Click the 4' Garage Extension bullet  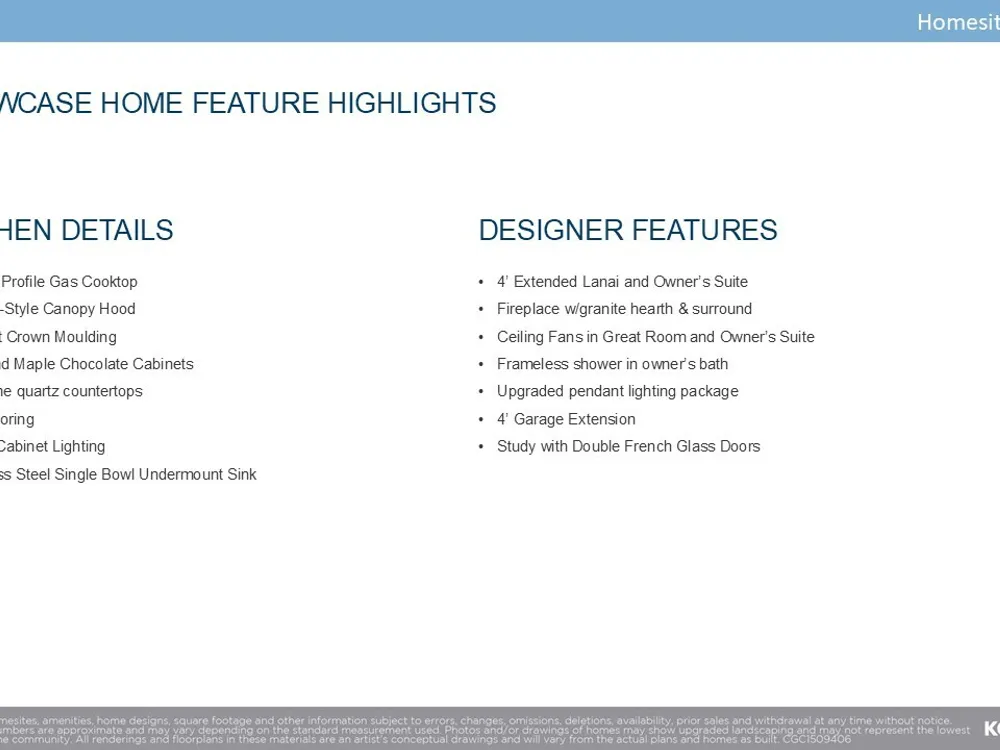point(566,419)
